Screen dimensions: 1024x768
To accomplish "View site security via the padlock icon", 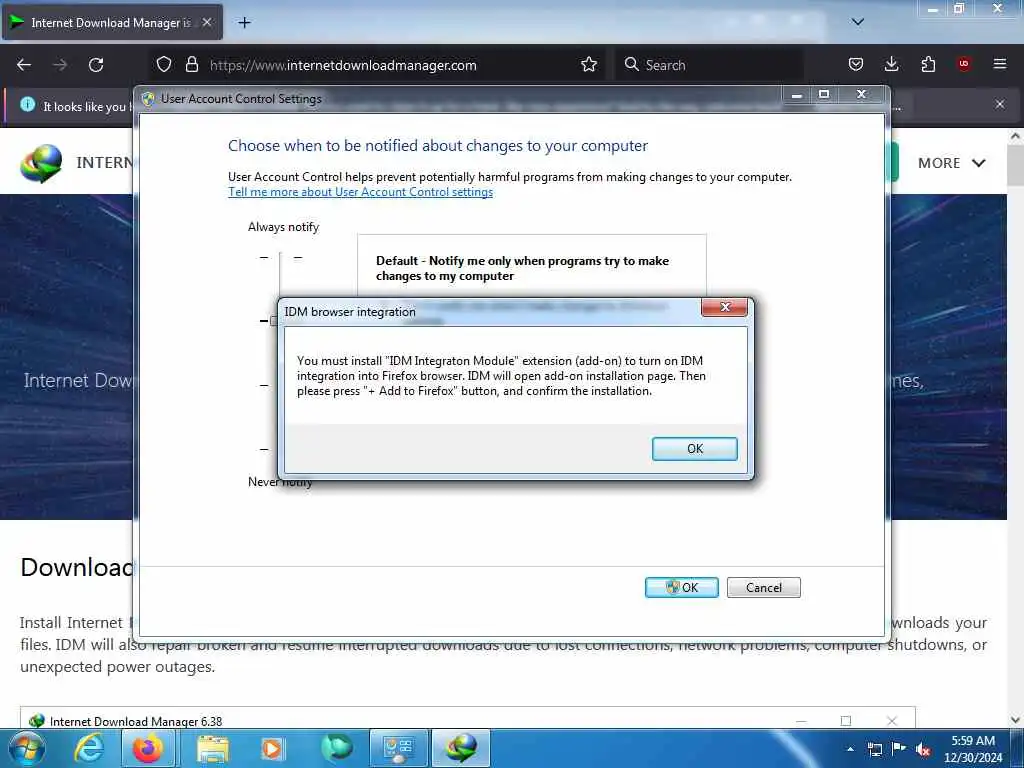I will (x=191, y=65).
